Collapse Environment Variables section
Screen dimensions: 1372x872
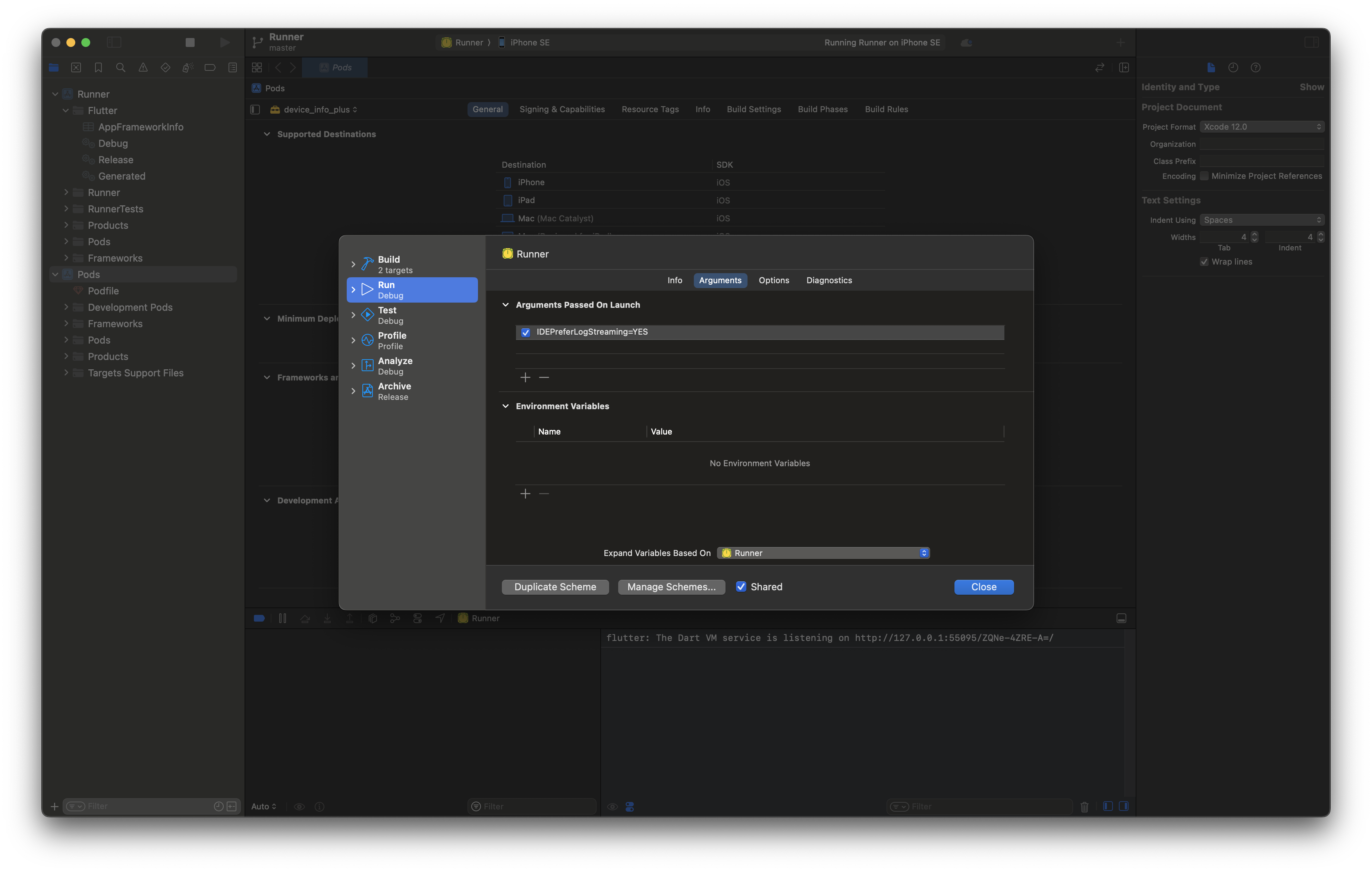[x=506, y=406]
